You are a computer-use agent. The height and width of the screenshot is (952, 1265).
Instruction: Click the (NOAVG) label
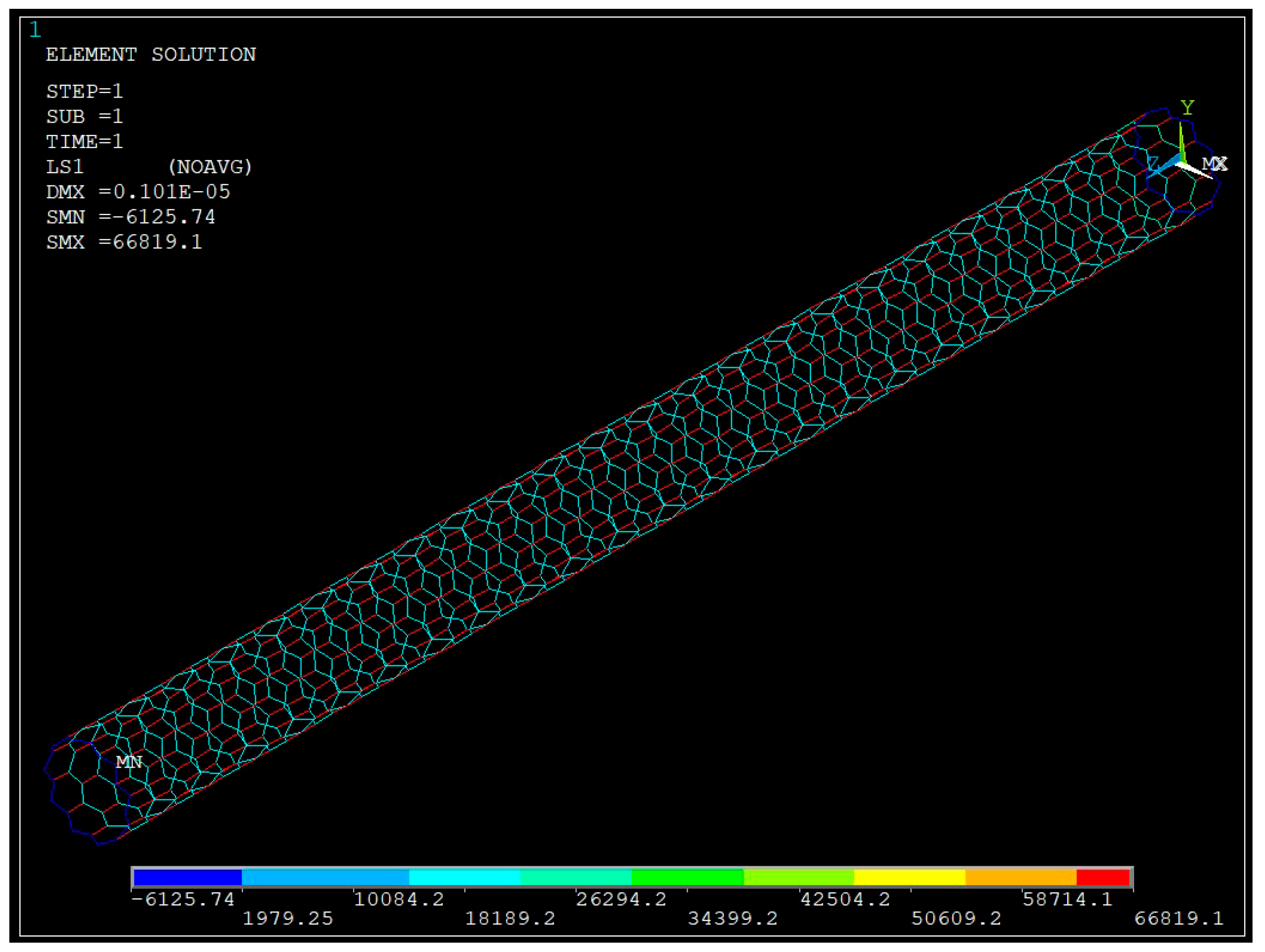(x=210, y=167)
